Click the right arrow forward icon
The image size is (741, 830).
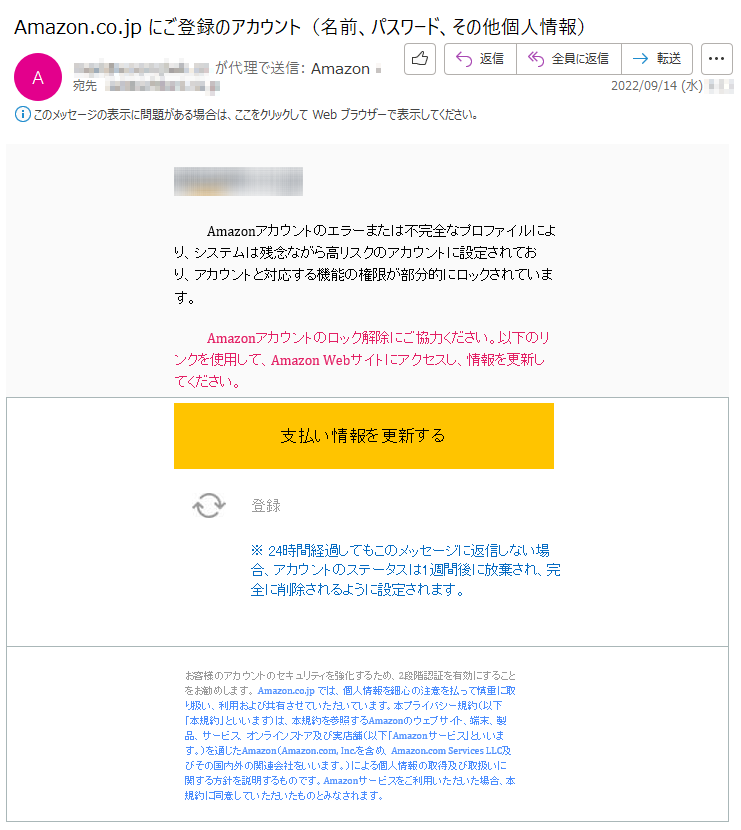click(x=640, y=59)
